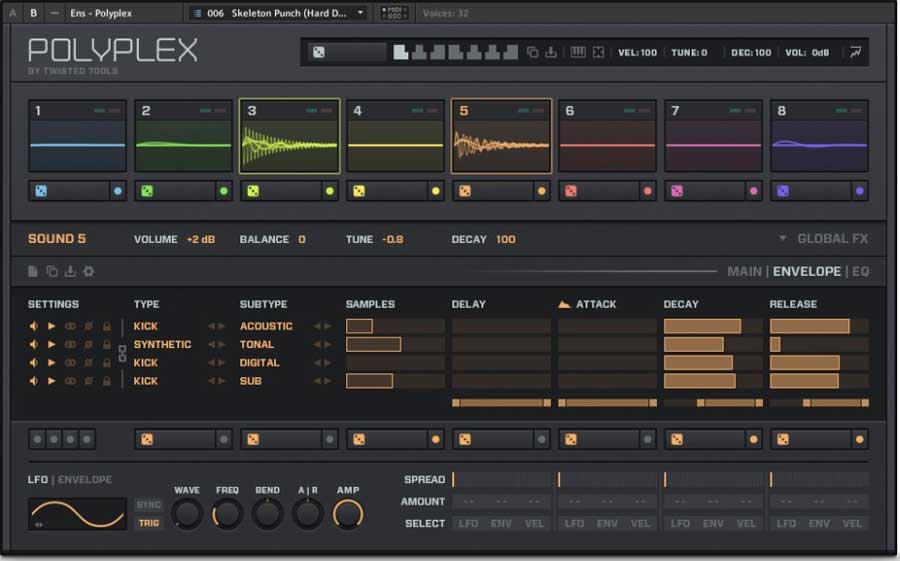Step Tonal subtype to previous option
This screenshot has width=900, height=561.
[317, 345]
